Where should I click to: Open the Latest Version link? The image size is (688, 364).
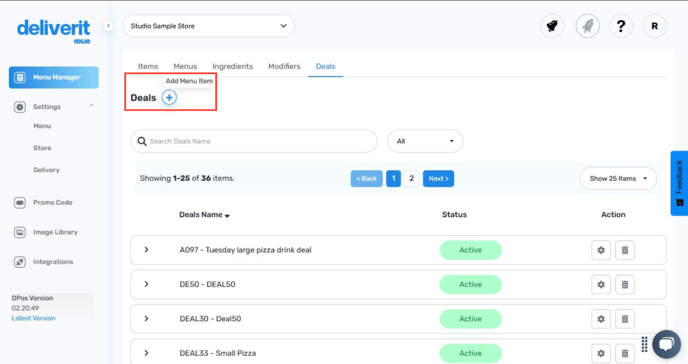pyautogui.click(x=33, y=318)
